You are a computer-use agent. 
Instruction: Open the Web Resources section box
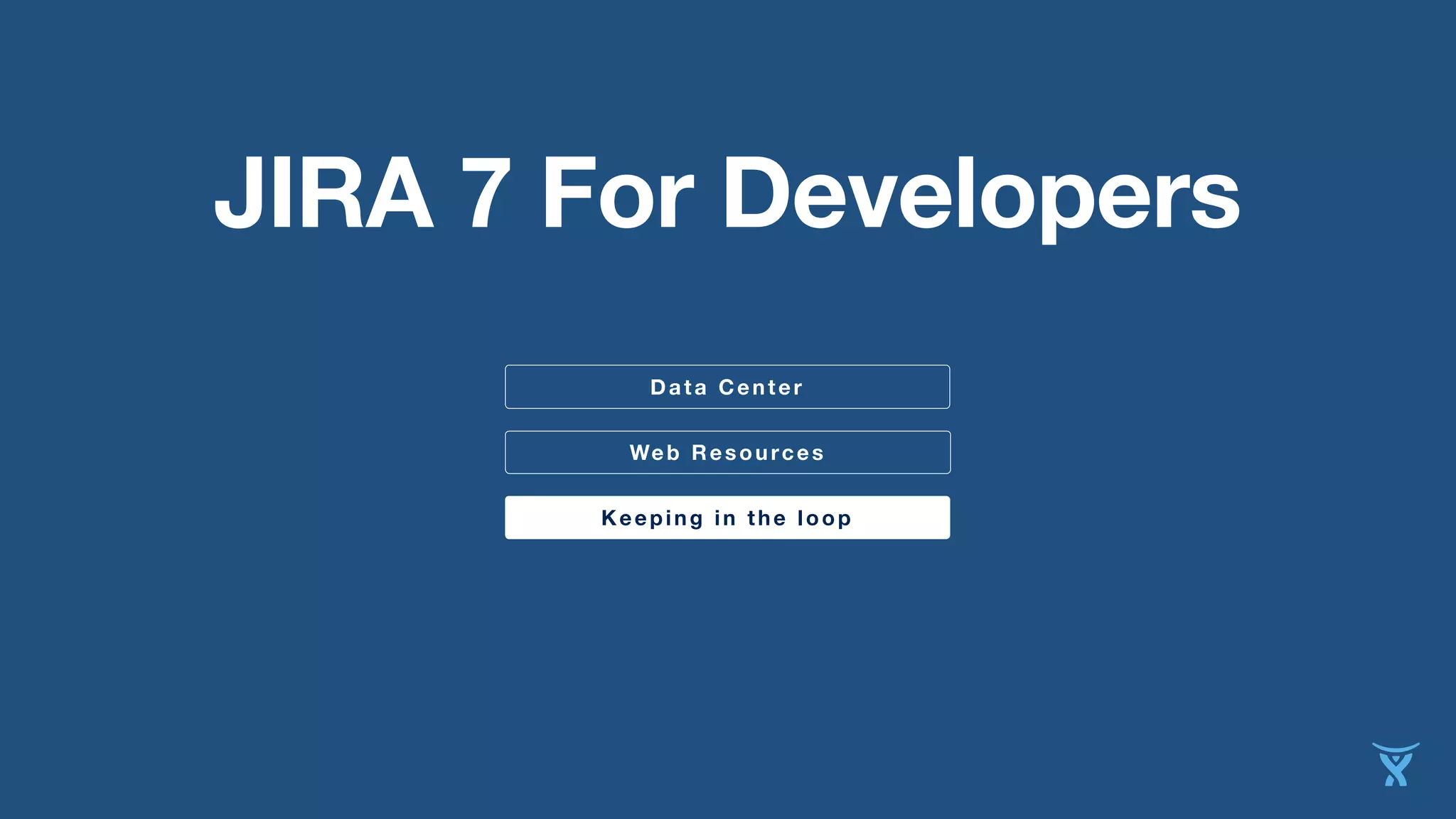coord(727,452)
